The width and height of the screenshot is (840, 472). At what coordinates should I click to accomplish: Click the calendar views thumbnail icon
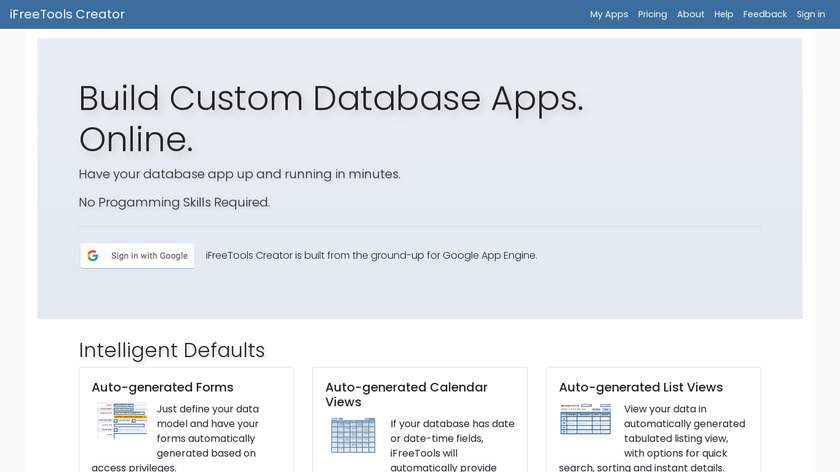(353, 435)
